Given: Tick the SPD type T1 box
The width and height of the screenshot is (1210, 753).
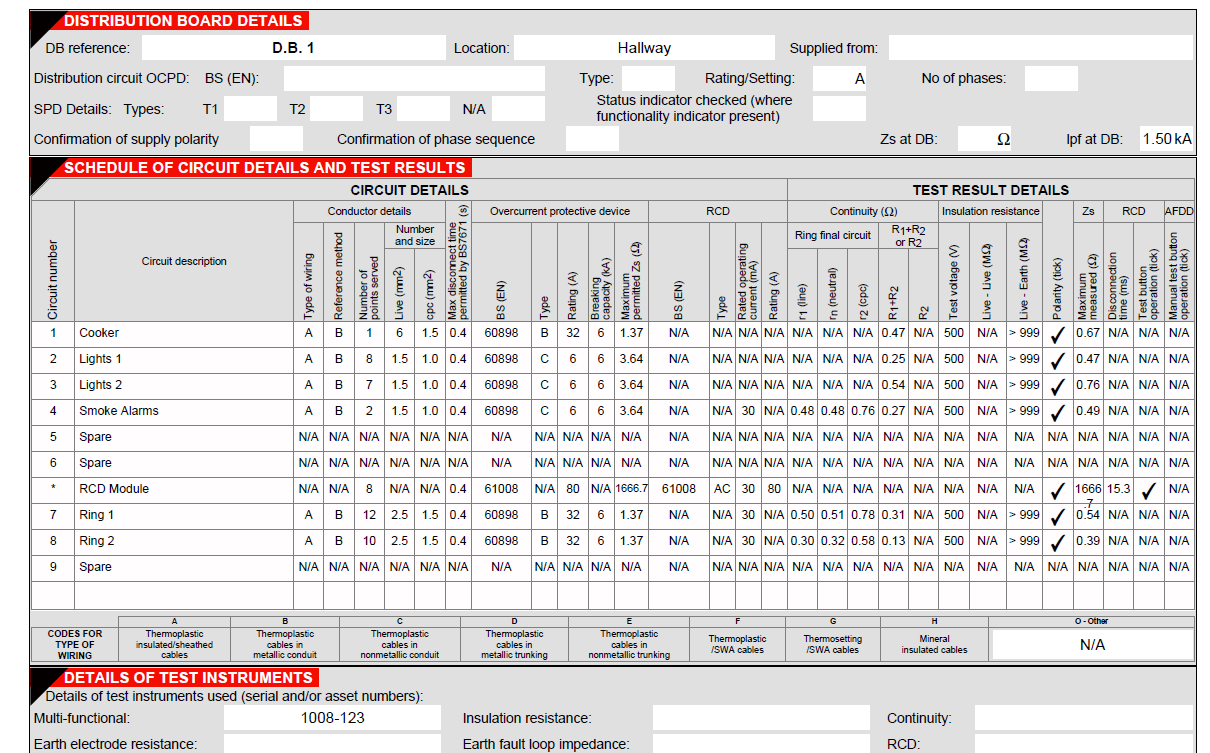Looking at the screenshot, I should point(249,109).
